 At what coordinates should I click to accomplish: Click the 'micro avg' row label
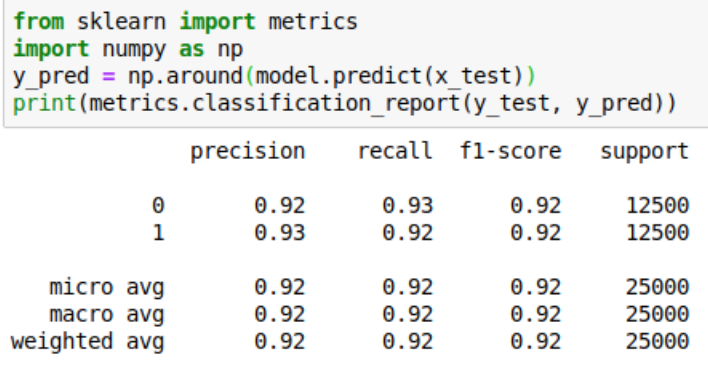click(107, 288)
